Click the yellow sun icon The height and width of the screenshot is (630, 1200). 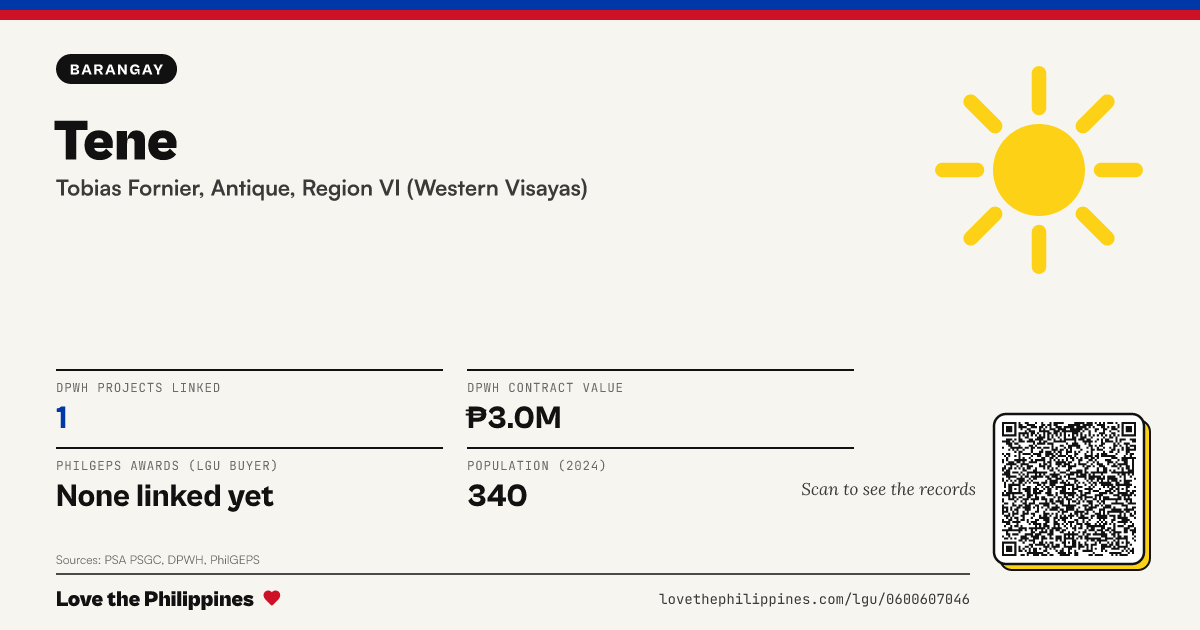click(1039, 170)
